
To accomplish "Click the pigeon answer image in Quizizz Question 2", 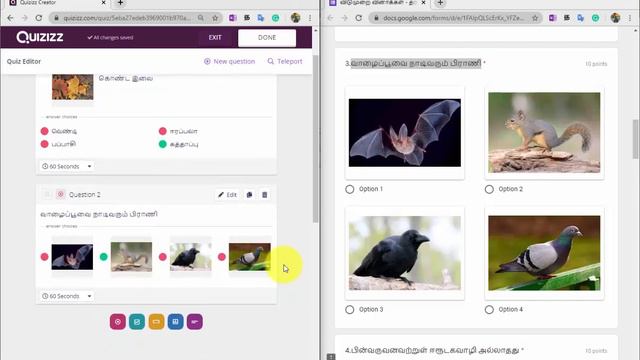I will click(x=250, y=257).
